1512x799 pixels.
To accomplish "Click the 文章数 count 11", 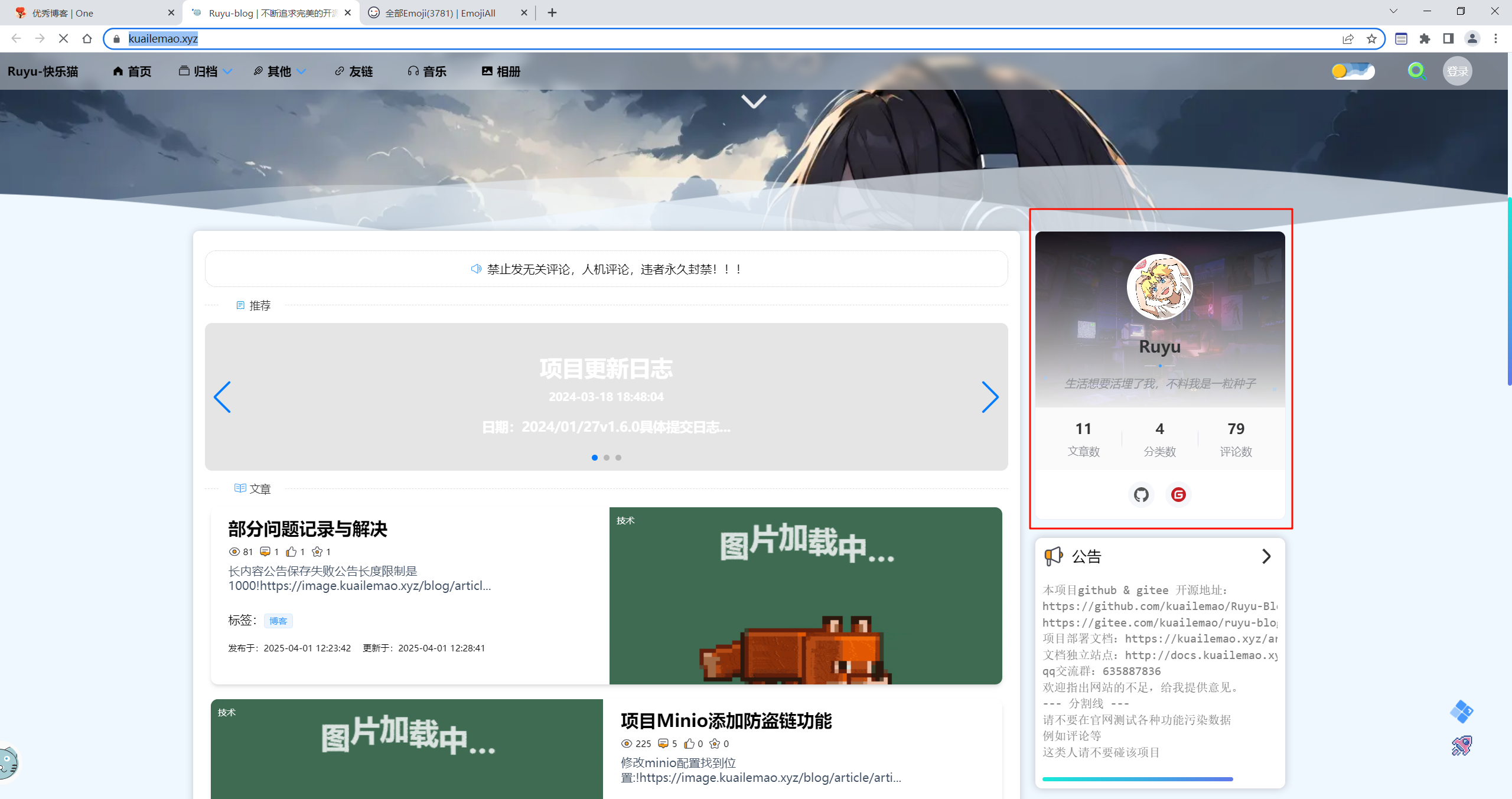I will tap(1083, 429).
